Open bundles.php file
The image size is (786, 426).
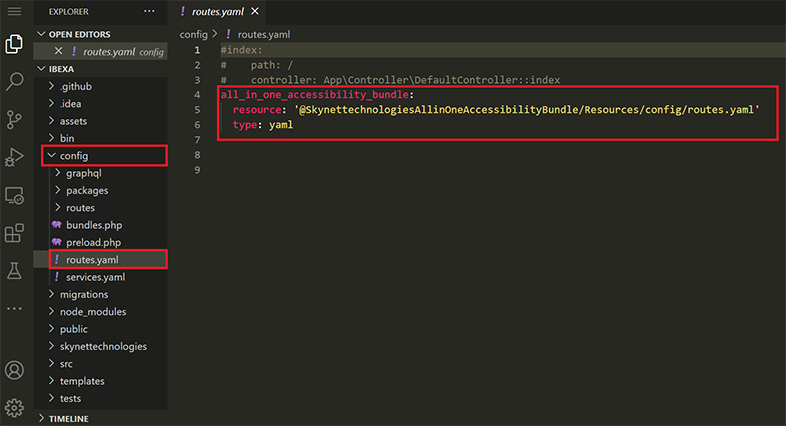93,225
